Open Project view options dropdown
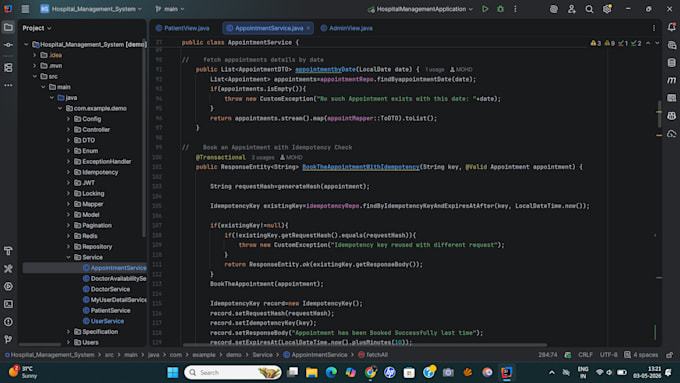Screen dimensions: 680x383 37,28
